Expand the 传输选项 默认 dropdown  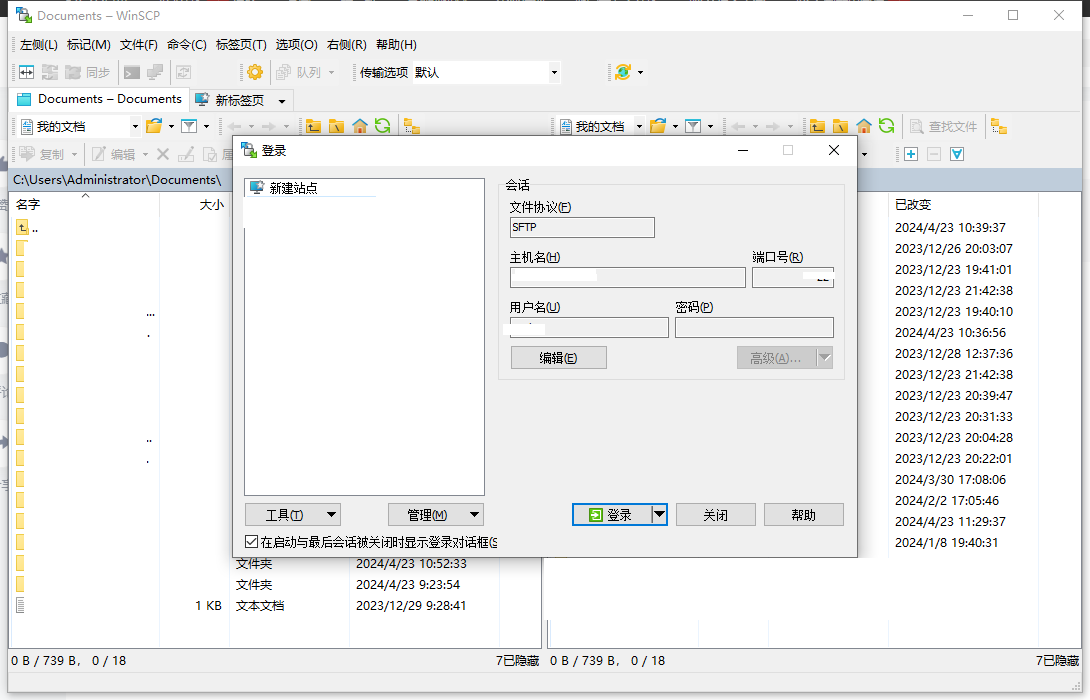[554, 72]
